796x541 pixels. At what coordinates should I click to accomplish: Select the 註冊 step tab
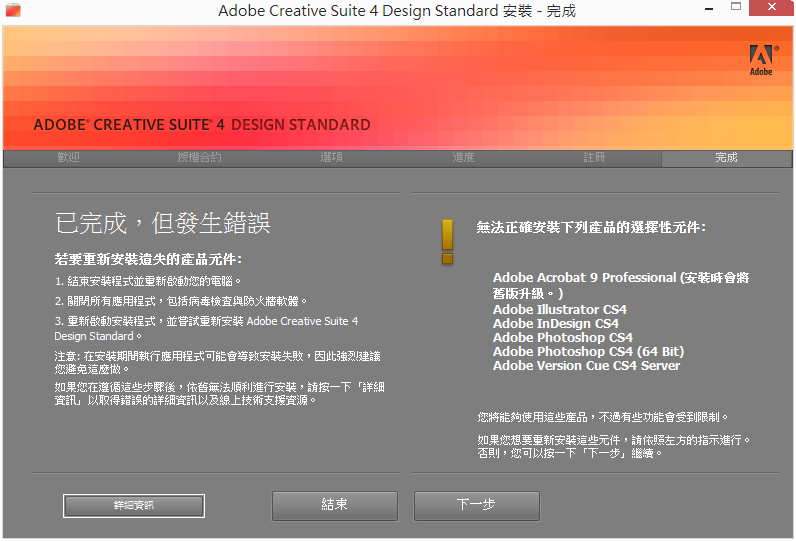[594, 158]
